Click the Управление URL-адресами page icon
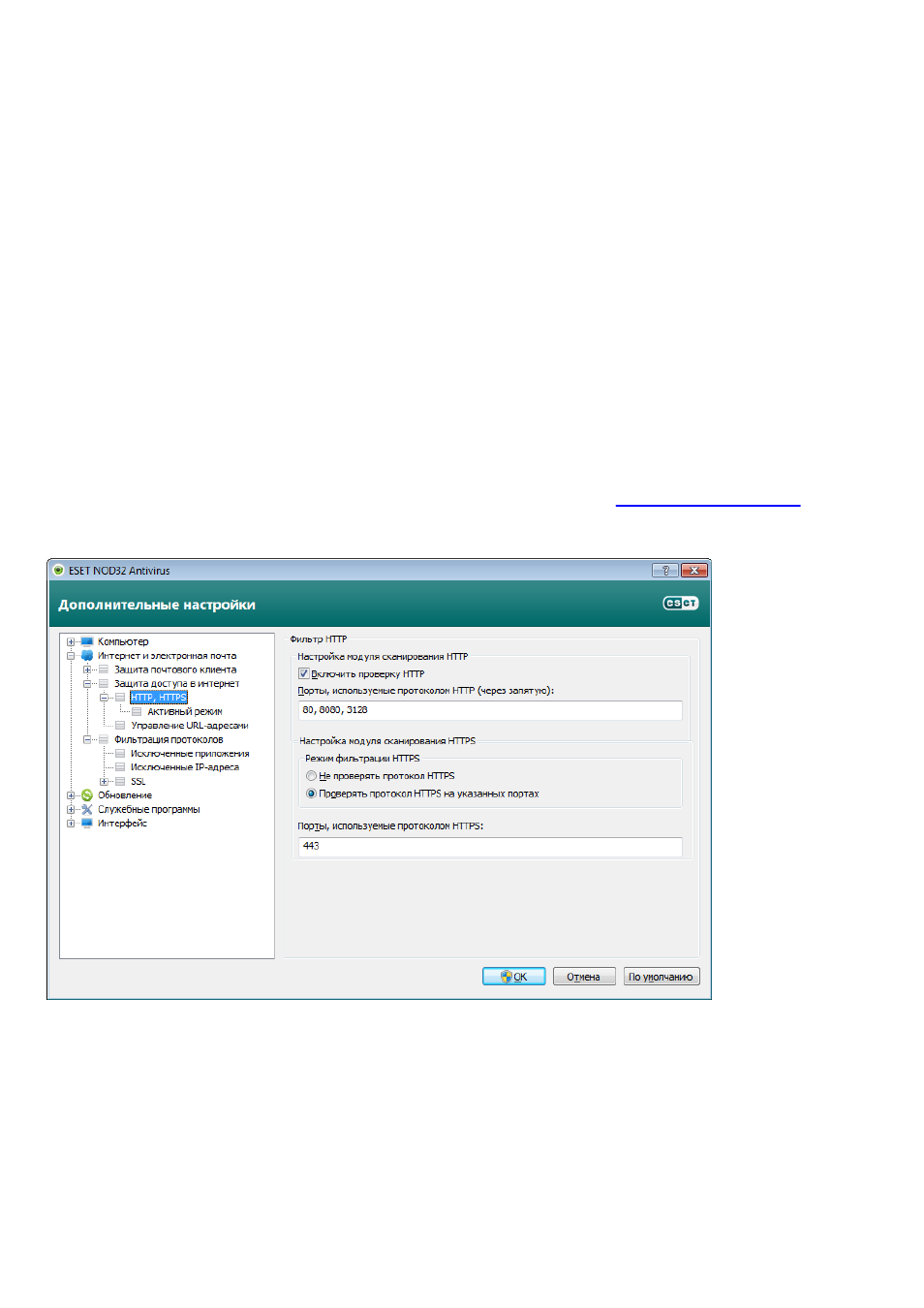The width and height of the screenshot is (924, 1308). click(120, 726)
